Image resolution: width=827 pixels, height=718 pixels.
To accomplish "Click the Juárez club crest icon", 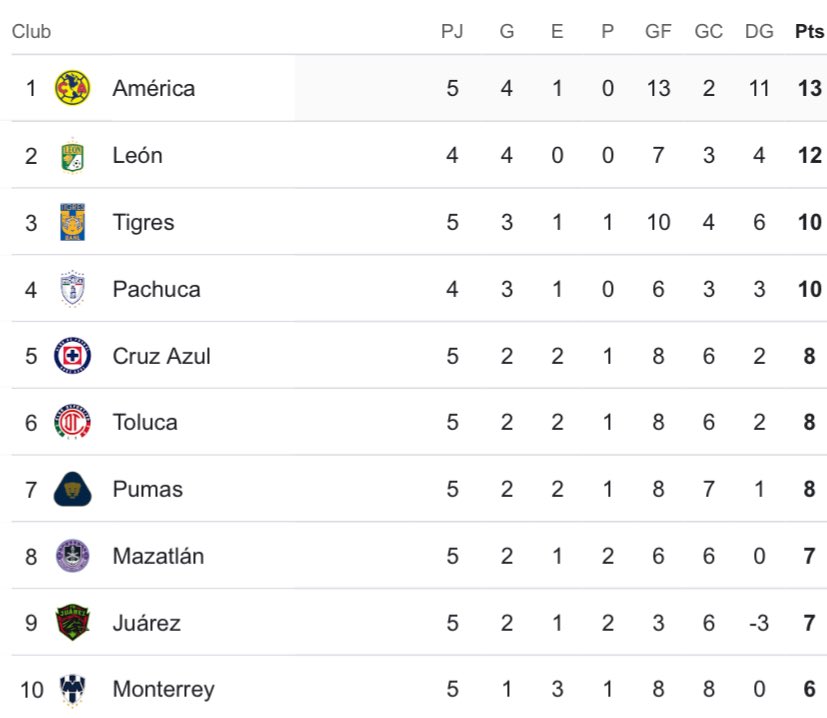I will point(72,623).
